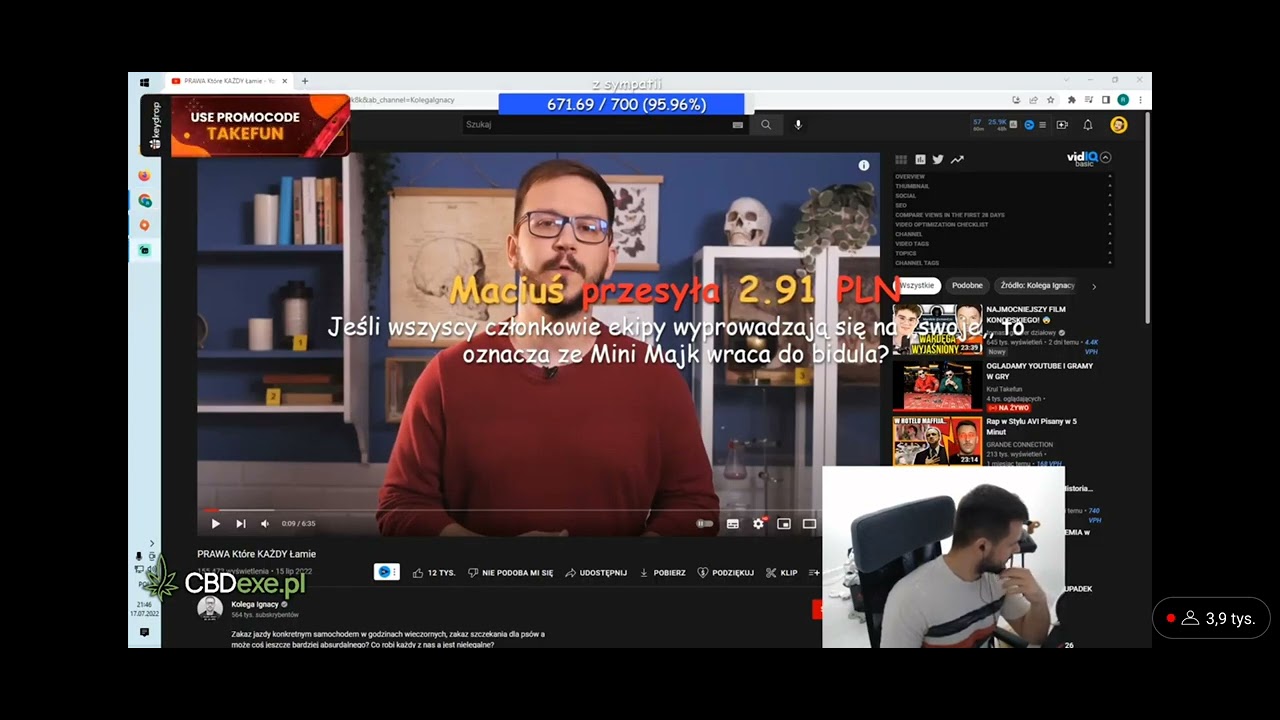Open the save to playlist icon

tap(814, 573)
